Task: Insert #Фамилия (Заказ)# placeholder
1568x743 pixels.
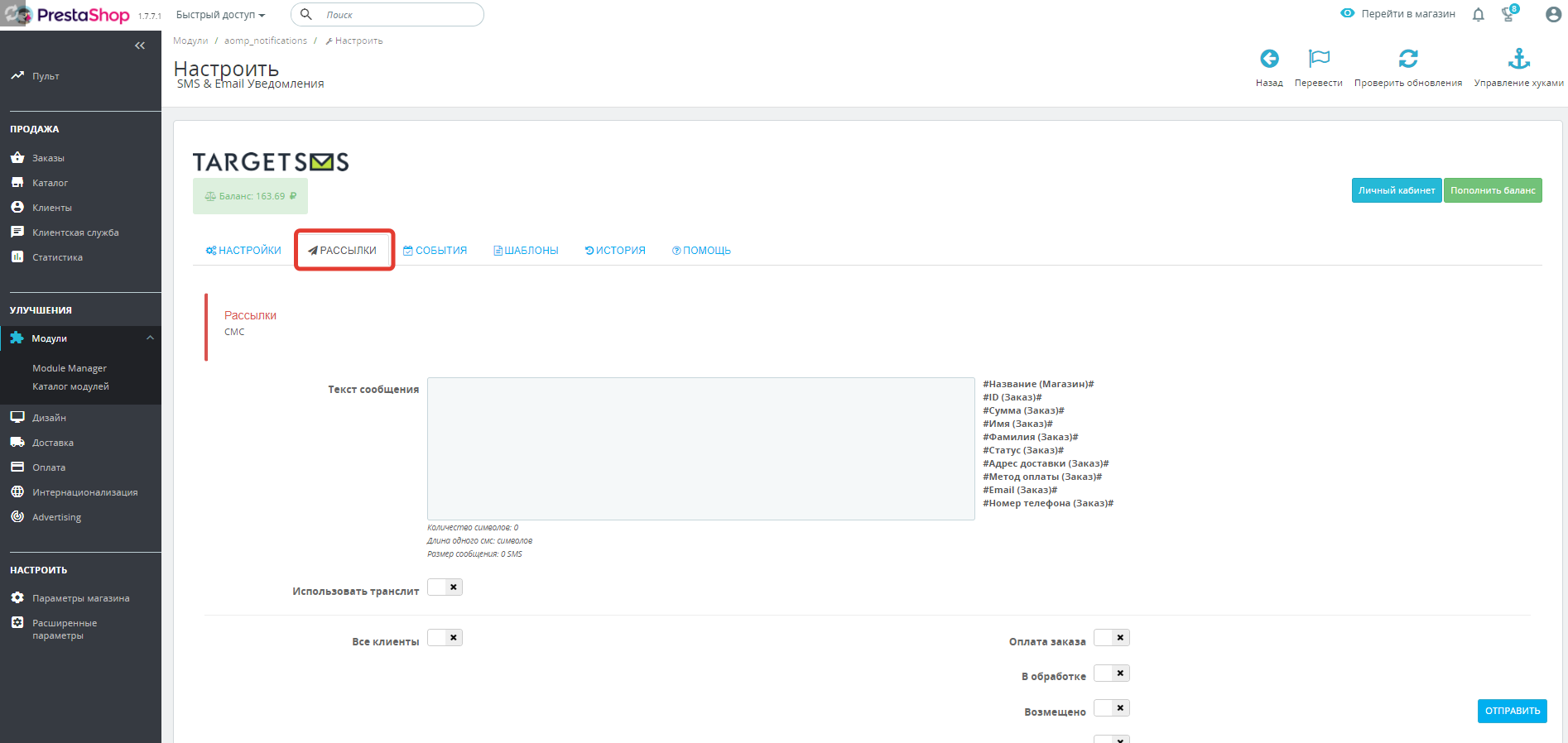Action: 1031,437
